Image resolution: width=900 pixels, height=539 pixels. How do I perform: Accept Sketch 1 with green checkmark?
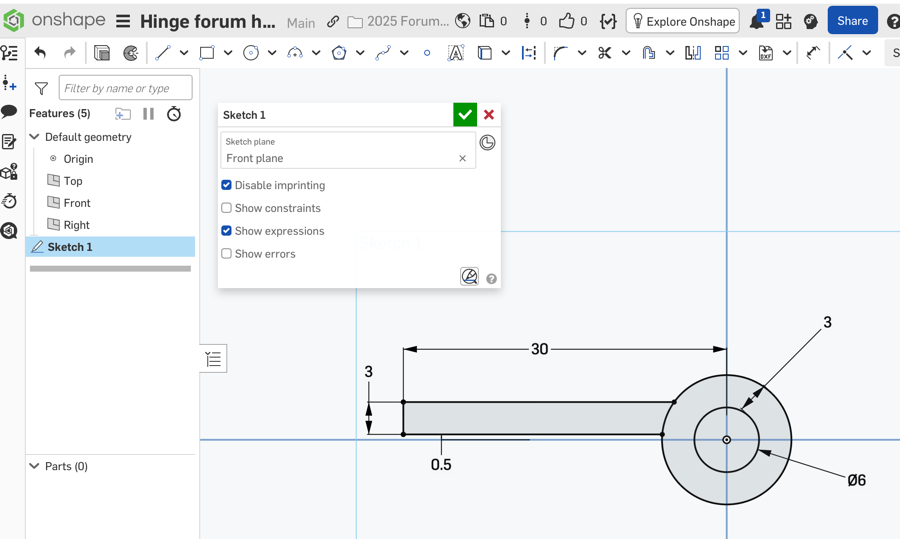[465, 115]
